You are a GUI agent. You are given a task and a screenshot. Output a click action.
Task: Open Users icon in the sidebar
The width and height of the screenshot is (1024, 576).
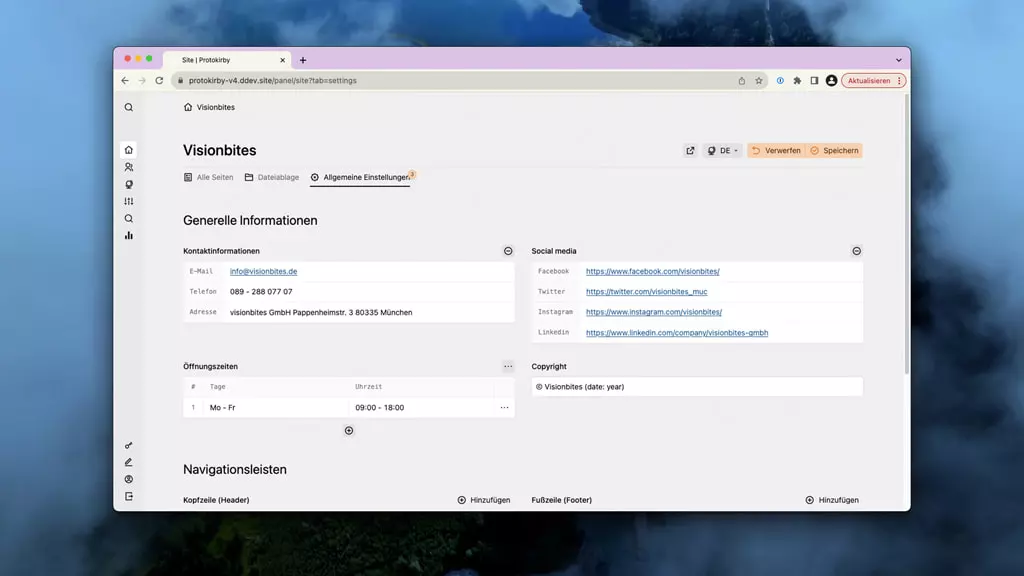pyautogui.click(x=129, y=167)
